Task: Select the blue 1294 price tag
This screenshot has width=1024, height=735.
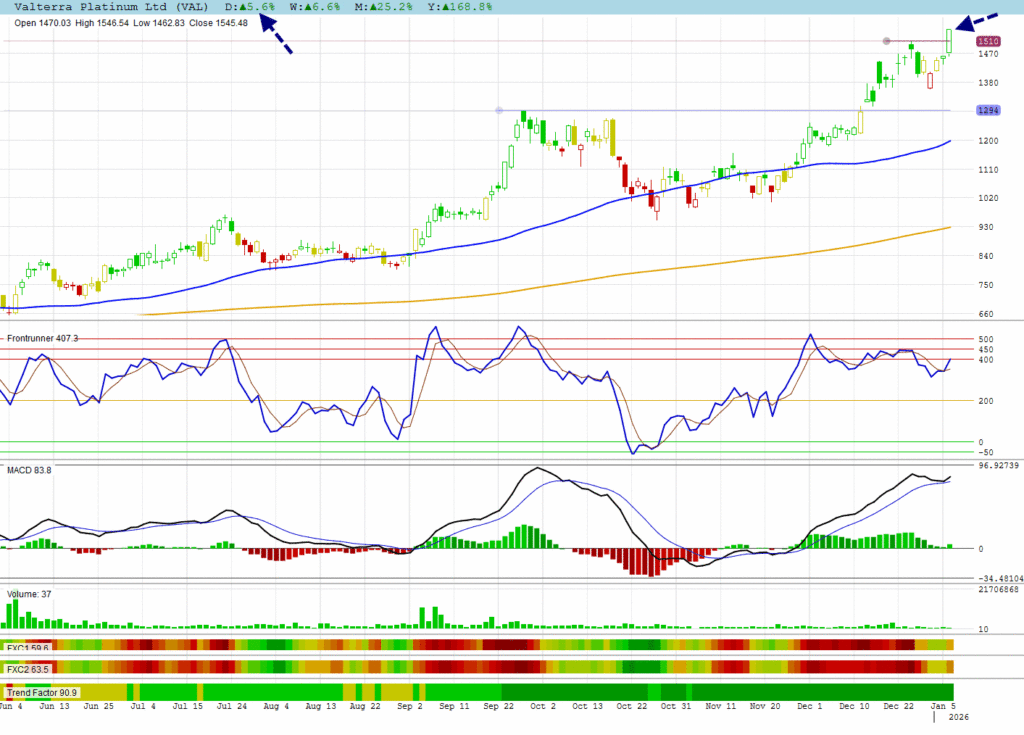Action: 988,111
